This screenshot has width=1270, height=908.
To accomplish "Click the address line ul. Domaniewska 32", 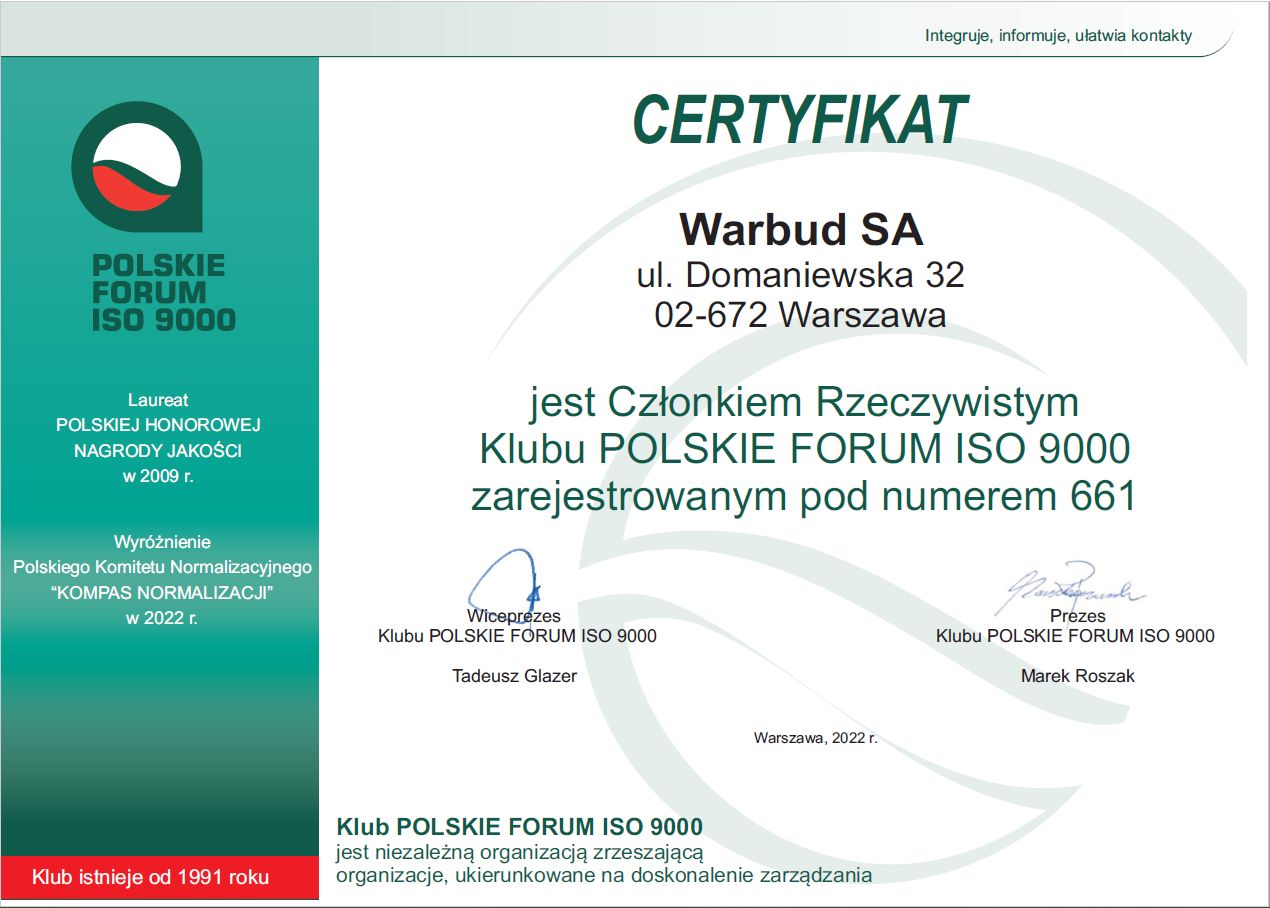I will pyautogui.click(x=800, y=274).
